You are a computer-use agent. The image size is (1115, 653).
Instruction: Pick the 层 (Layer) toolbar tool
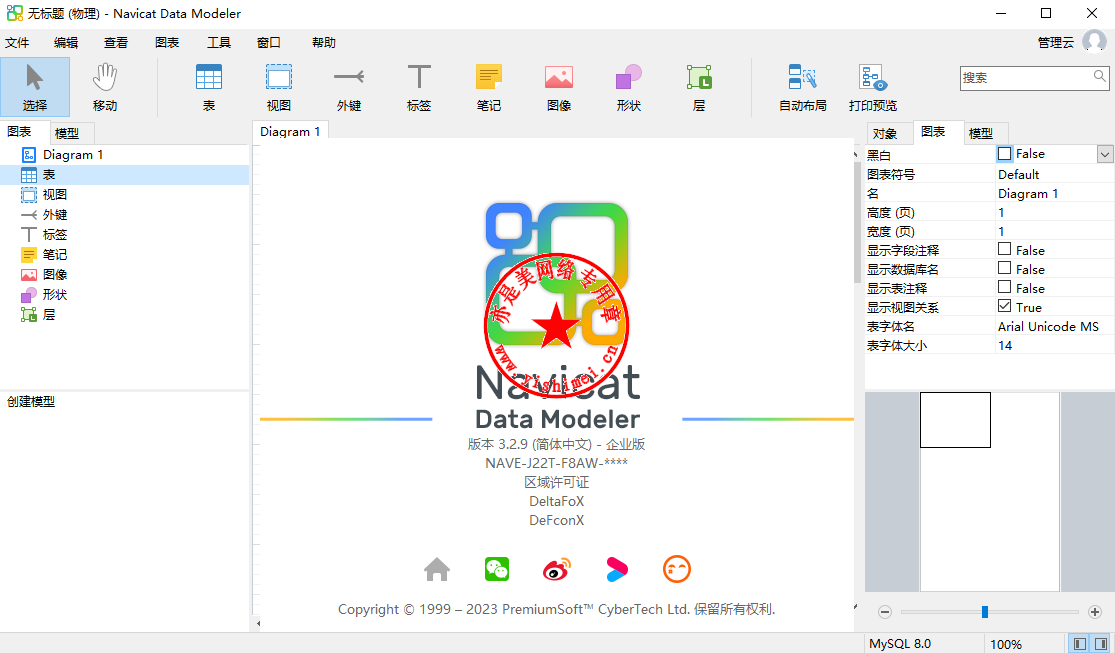[x=699, y=87]
